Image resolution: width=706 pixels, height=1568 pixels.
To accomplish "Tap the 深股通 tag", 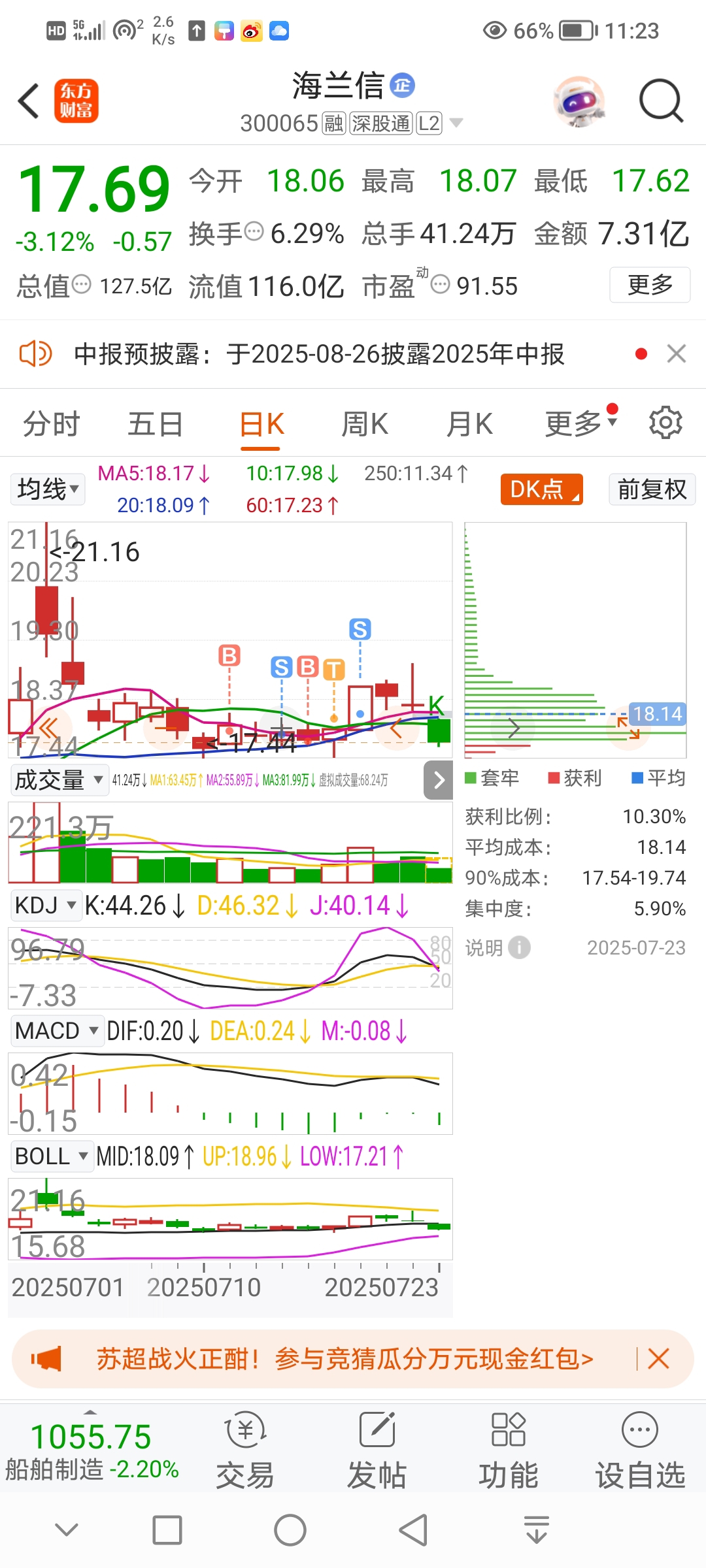I will click(x=381, y=123).
